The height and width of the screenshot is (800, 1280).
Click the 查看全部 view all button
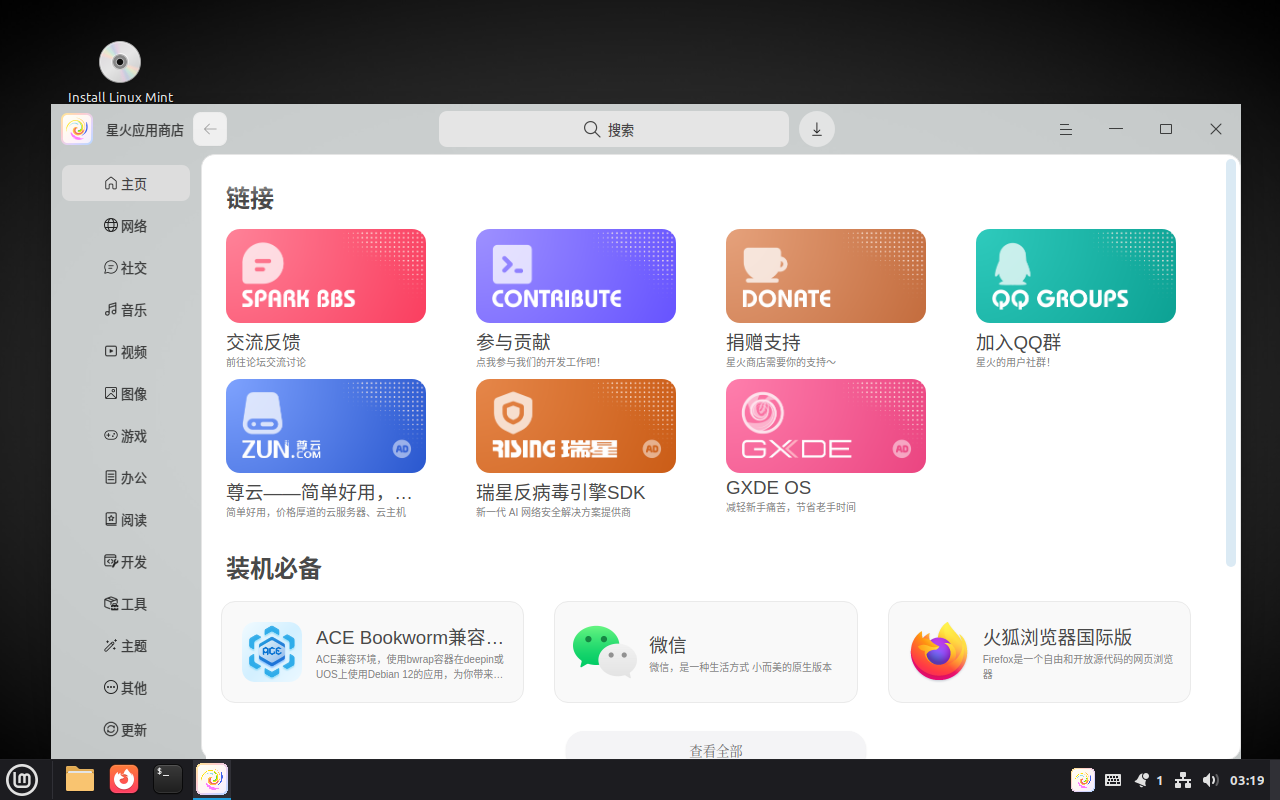716,746
